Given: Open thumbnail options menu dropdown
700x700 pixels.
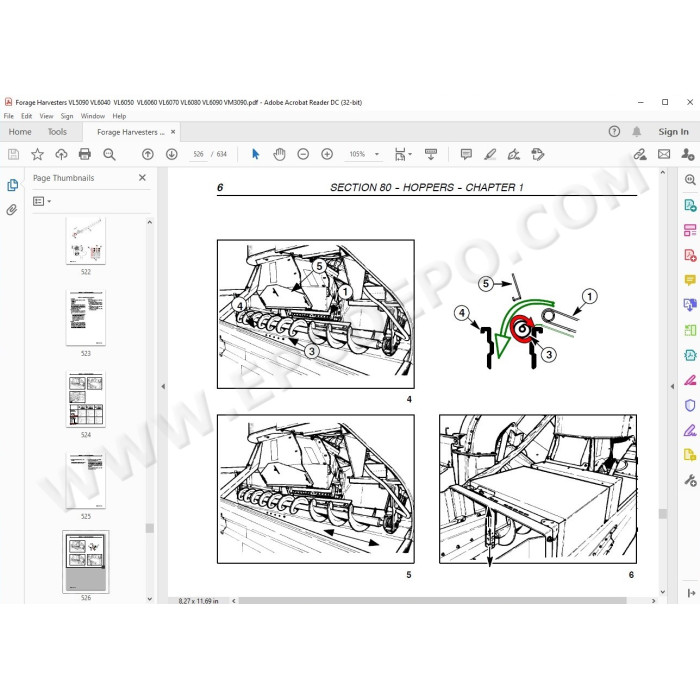Looking at the screenshot, I should (x=42, y=201).
